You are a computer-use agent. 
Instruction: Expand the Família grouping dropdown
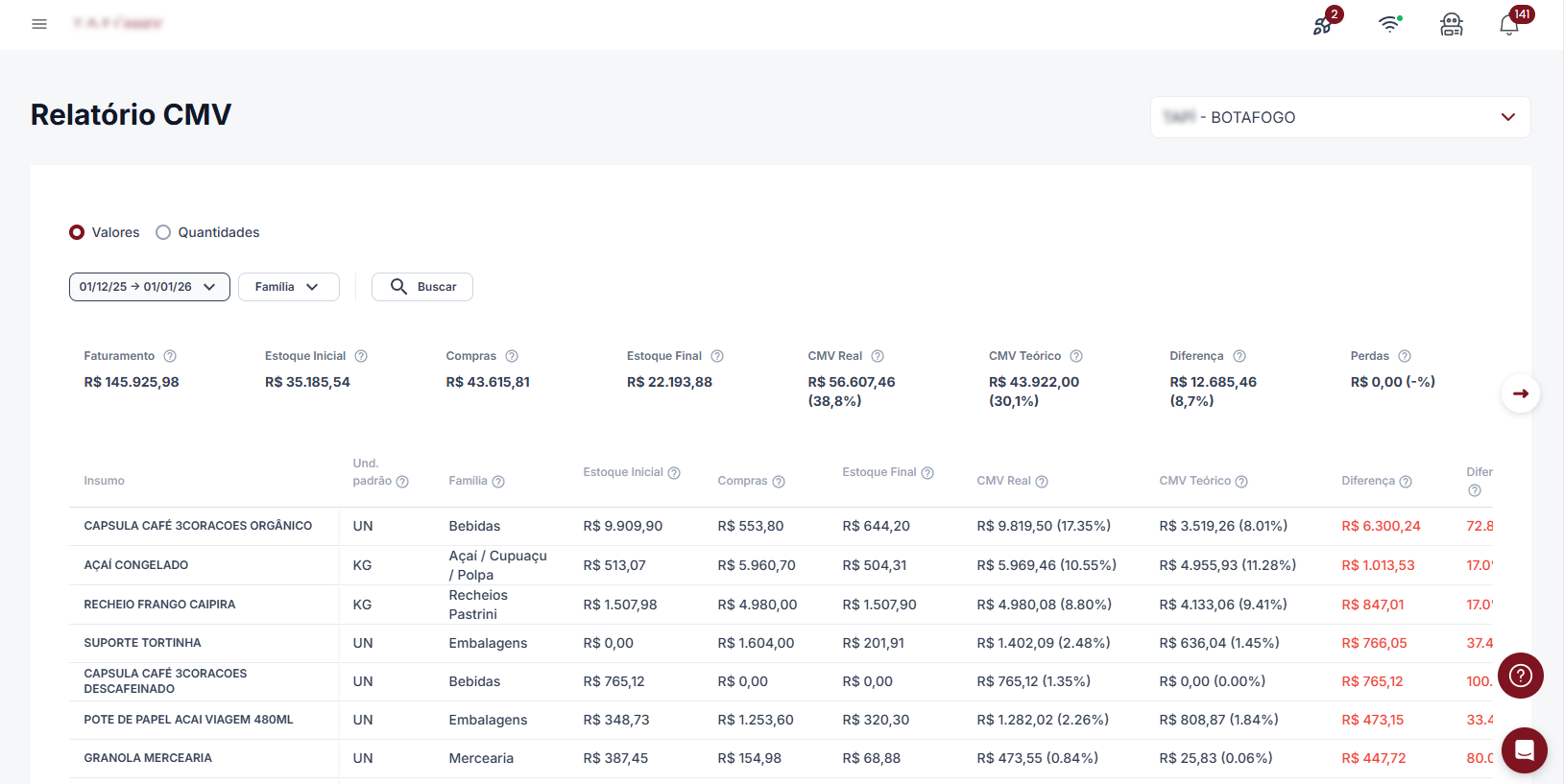[288, 287]
